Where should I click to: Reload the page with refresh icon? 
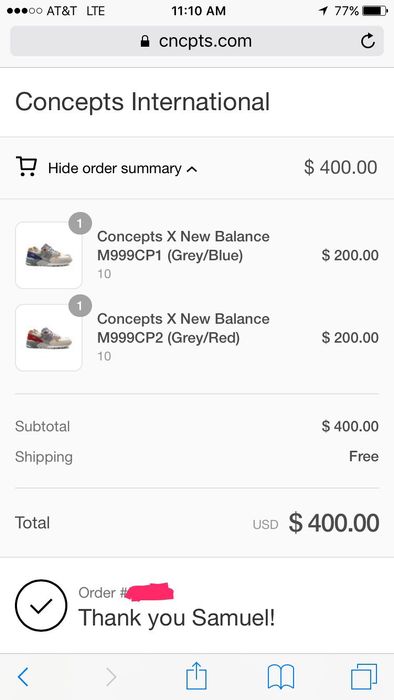368,41
